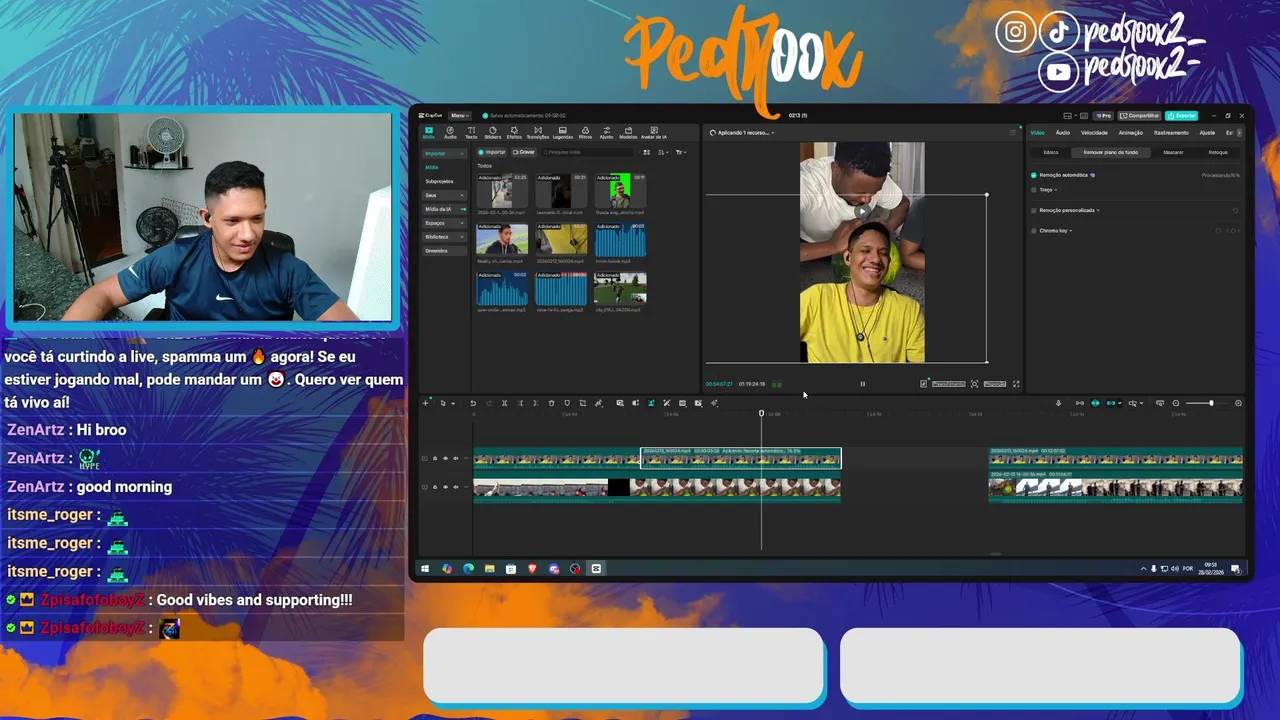Click the Pro badge button

point(1103,116)
